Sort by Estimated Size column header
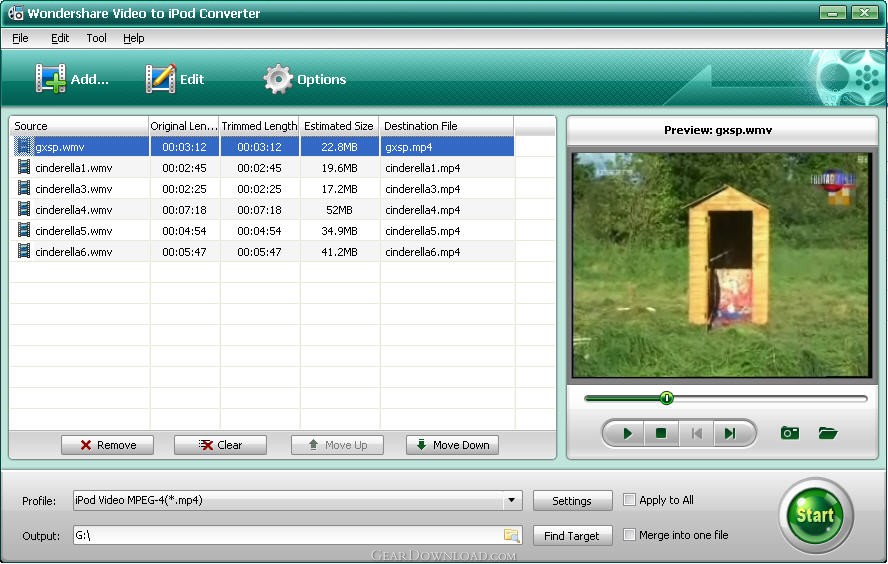The height and width of the screenshot is (564, 888). 339,126
